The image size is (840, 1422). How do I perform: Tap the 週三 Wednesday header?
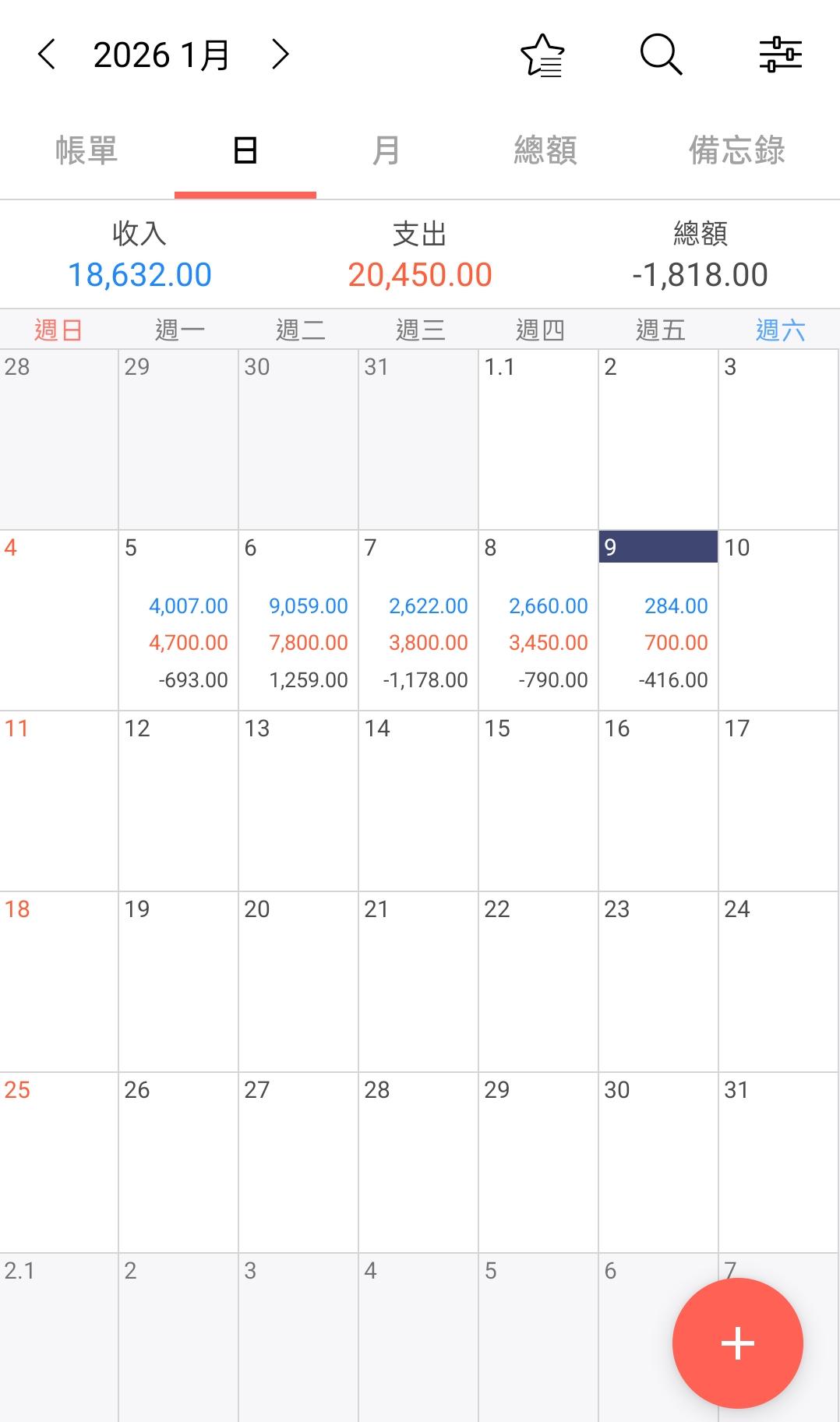[x=420, y=330]
